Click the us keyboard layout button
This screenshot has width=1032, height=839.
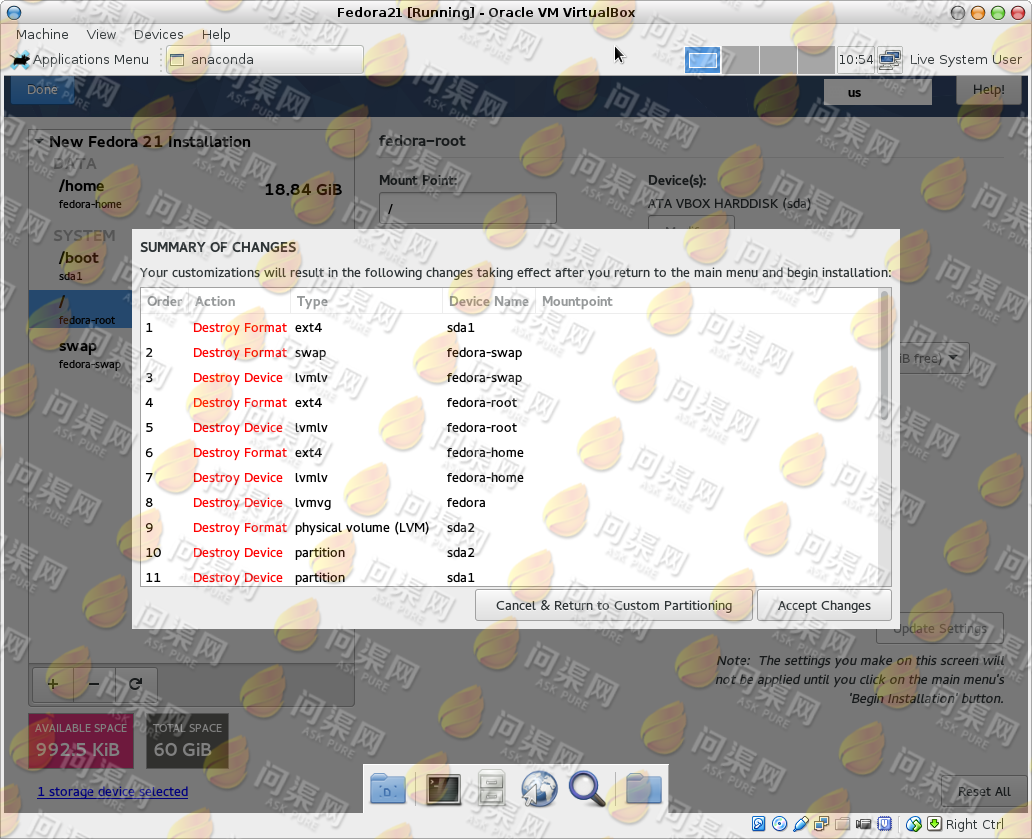point(877,93)
